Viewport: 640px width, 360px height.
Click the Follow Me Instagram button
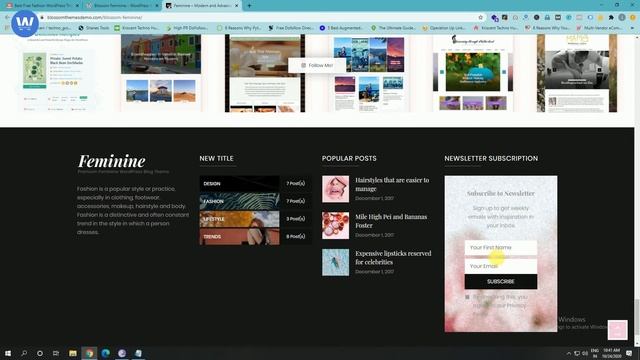coord(317,65)
